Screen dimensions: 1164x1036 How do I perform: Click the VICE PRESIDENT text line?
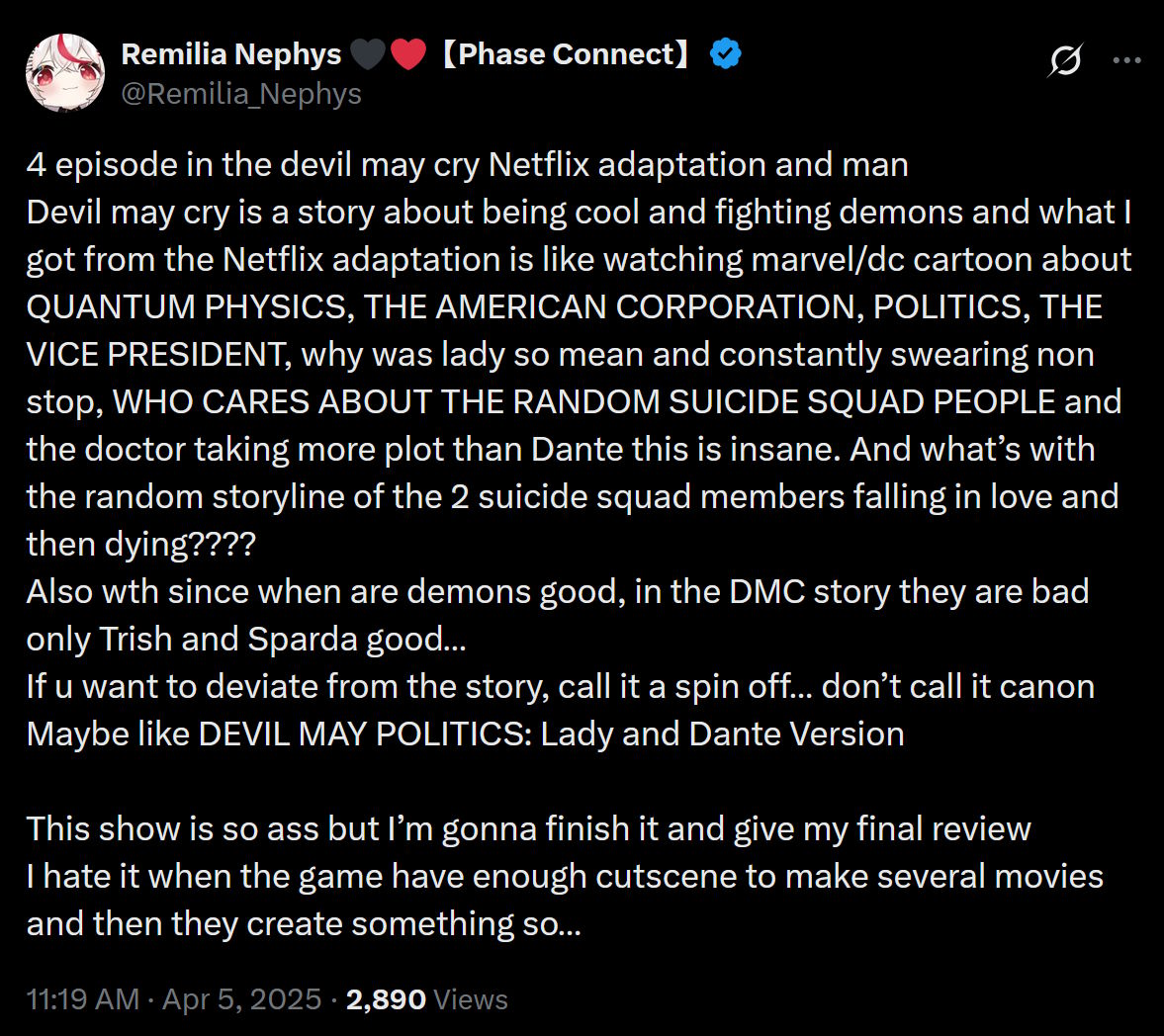tap(561, 355)
